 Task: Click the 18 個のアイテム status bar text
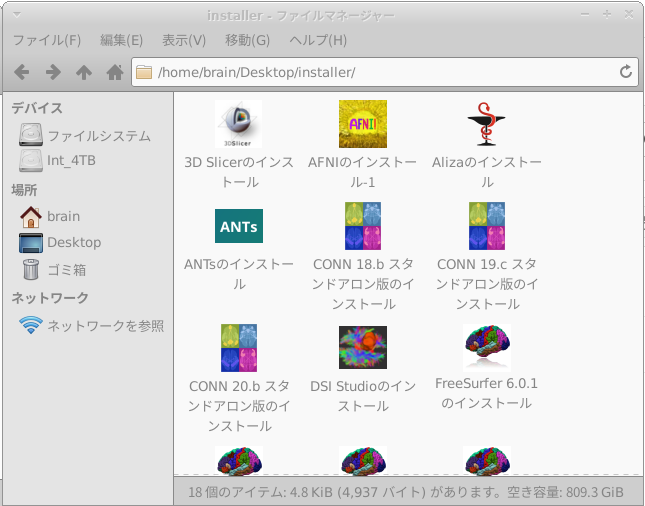click(406, 492)
